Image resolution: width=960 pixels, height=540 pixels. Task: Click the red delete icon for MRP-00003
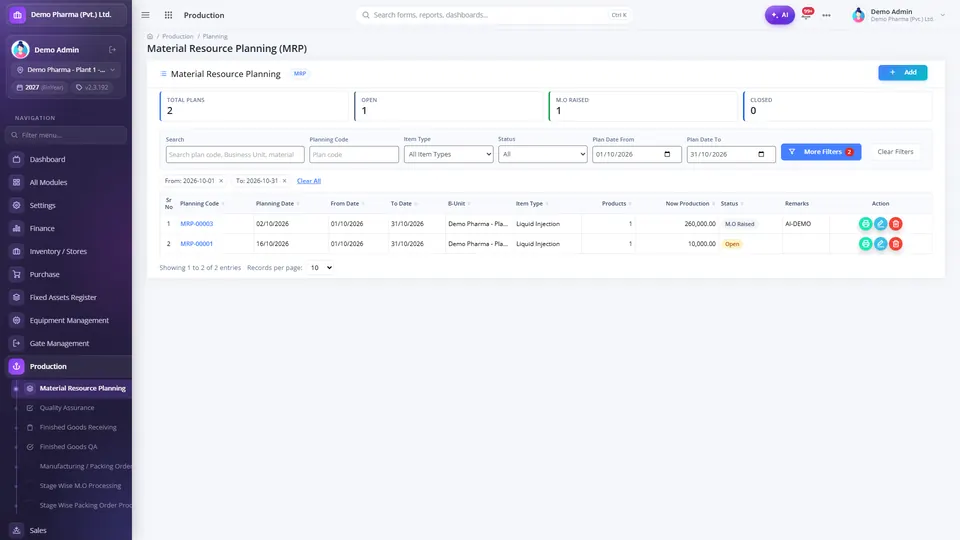tap(896, 224)
